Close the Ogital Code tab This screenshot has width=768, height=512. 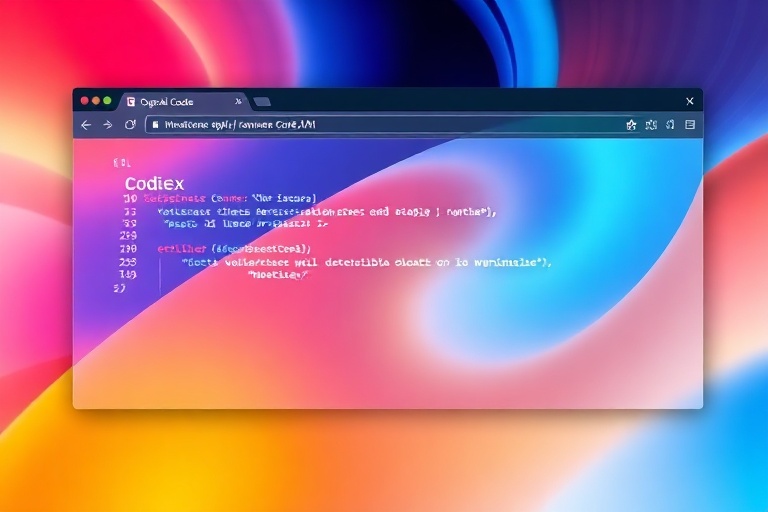click(x=238, y=101)
